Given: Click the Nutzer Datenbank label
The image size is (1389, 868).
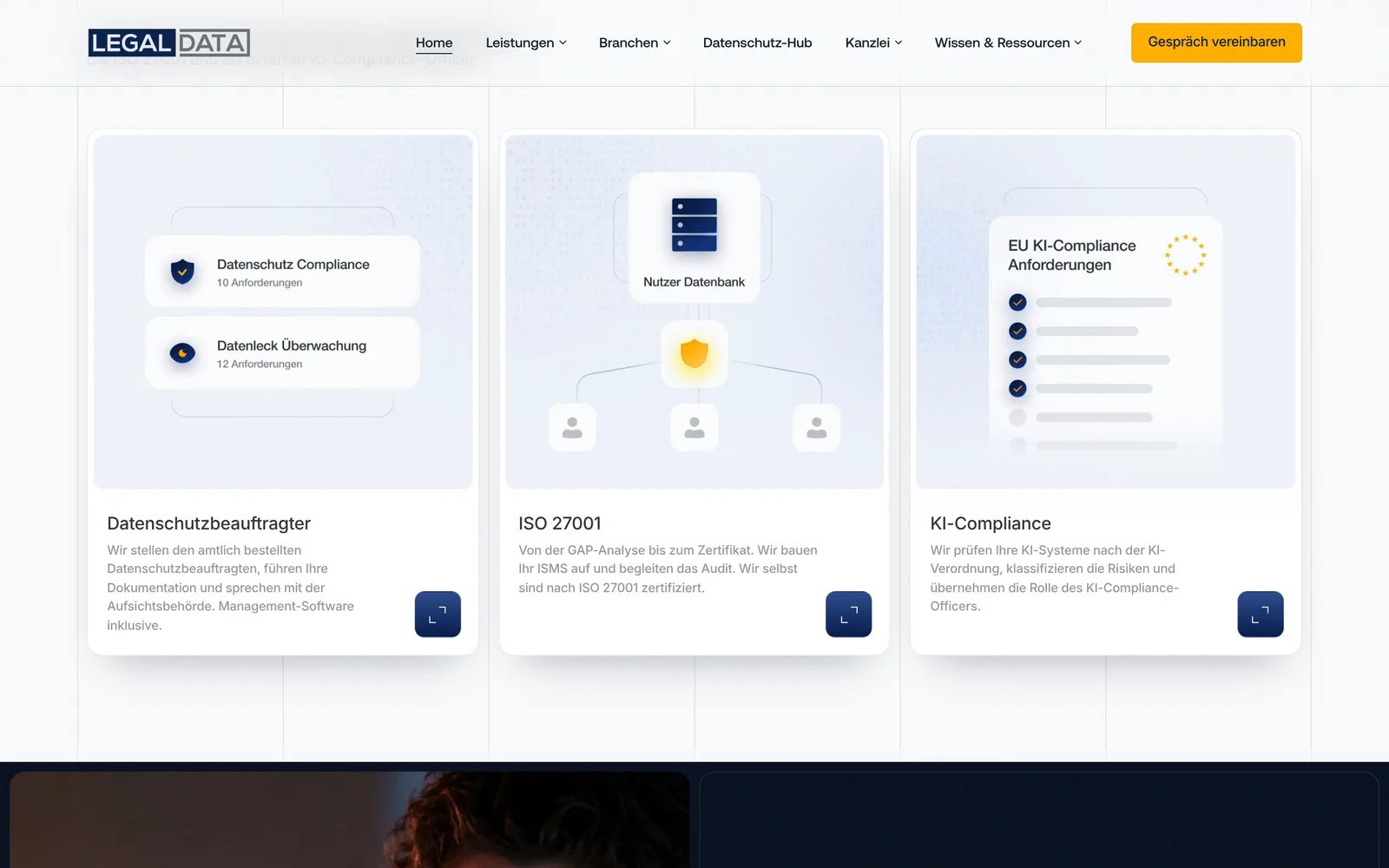Looking at the screenshot, I should (x=694, y=282).
